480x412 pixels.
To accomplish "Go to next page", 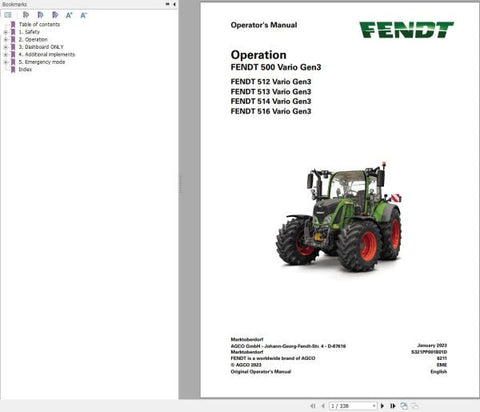I will tap(382, 406).
